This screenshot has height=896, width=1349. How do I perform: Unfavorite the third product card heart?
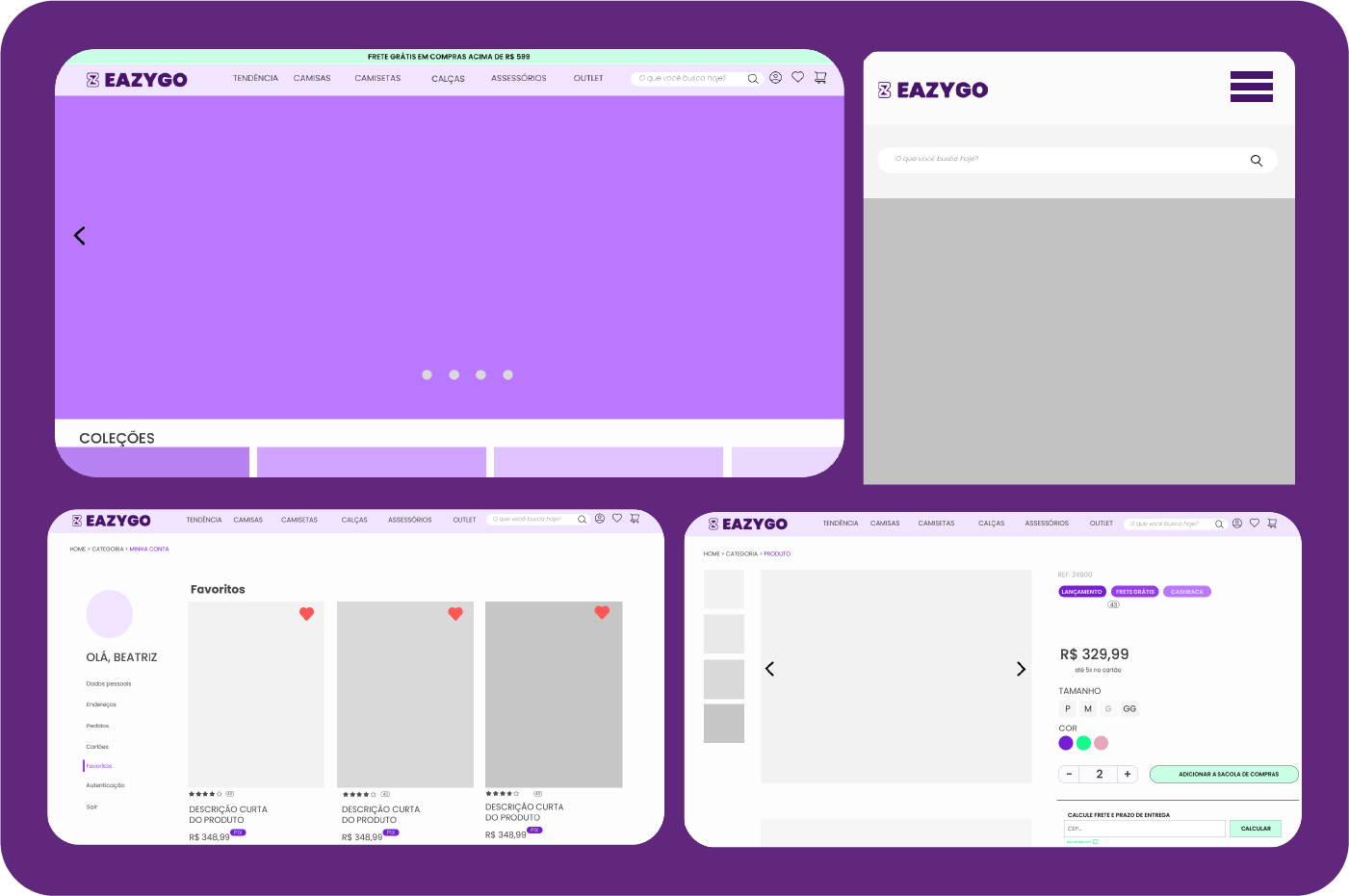click(602, 612)
